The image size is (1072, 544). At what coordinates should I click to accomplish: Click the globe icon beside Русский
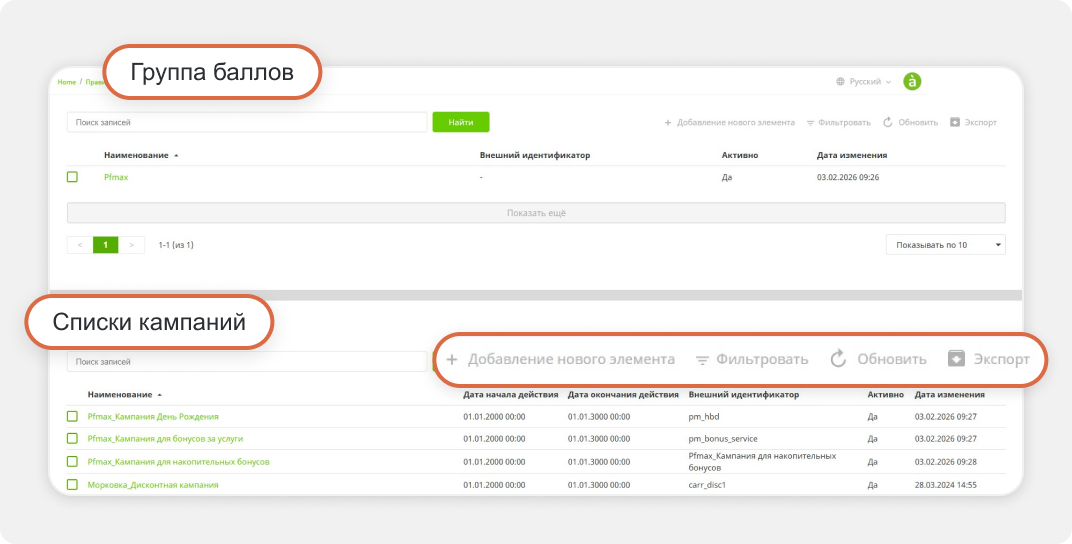click(840, 82)
